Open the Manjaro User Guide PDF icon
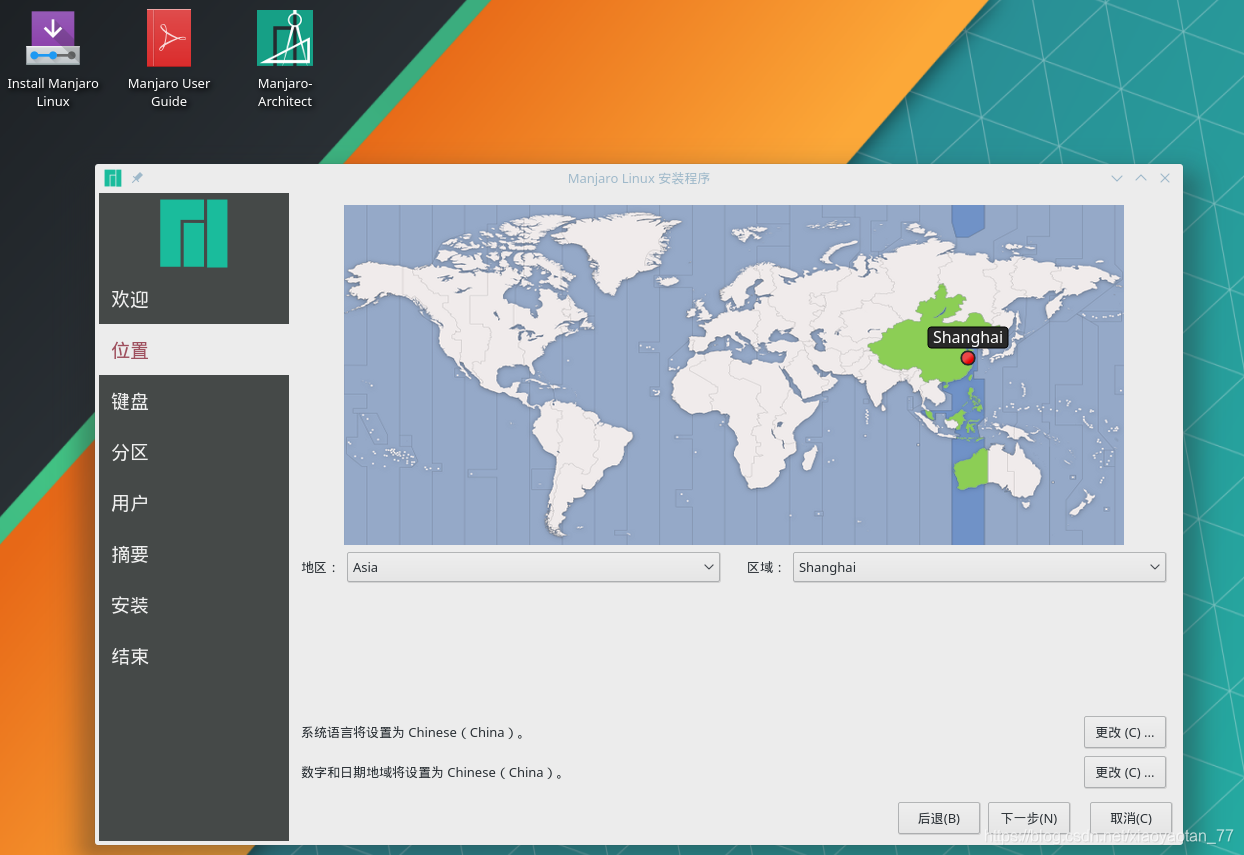This screenshot has width=1244, height=855. point(169,59)
